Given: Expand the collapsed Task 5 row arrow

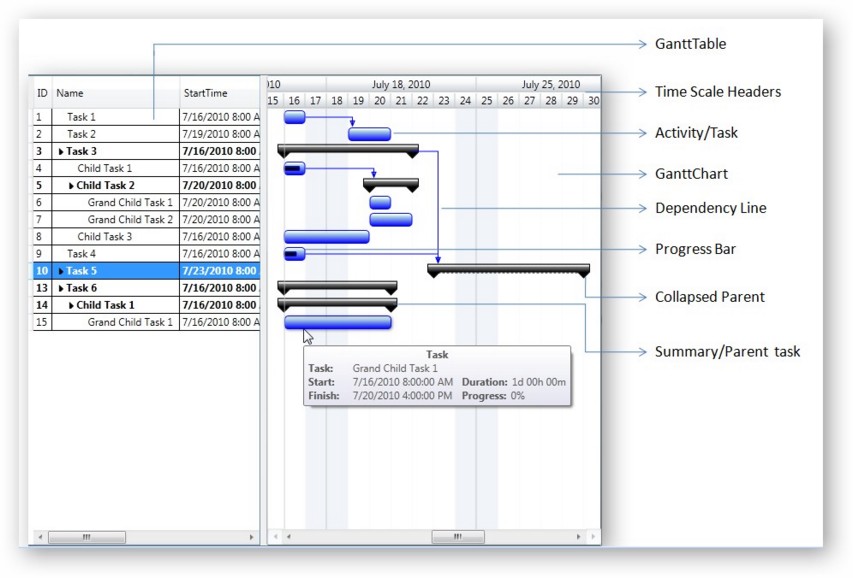Looking at the screenshot, I should 62,271.
